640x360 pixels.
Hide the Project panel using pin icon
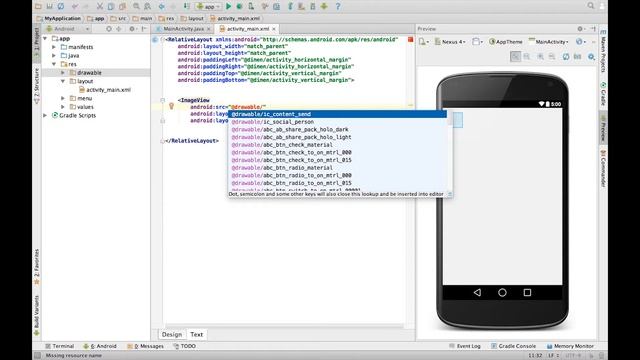pyautogui.click(x=144, y=29)
